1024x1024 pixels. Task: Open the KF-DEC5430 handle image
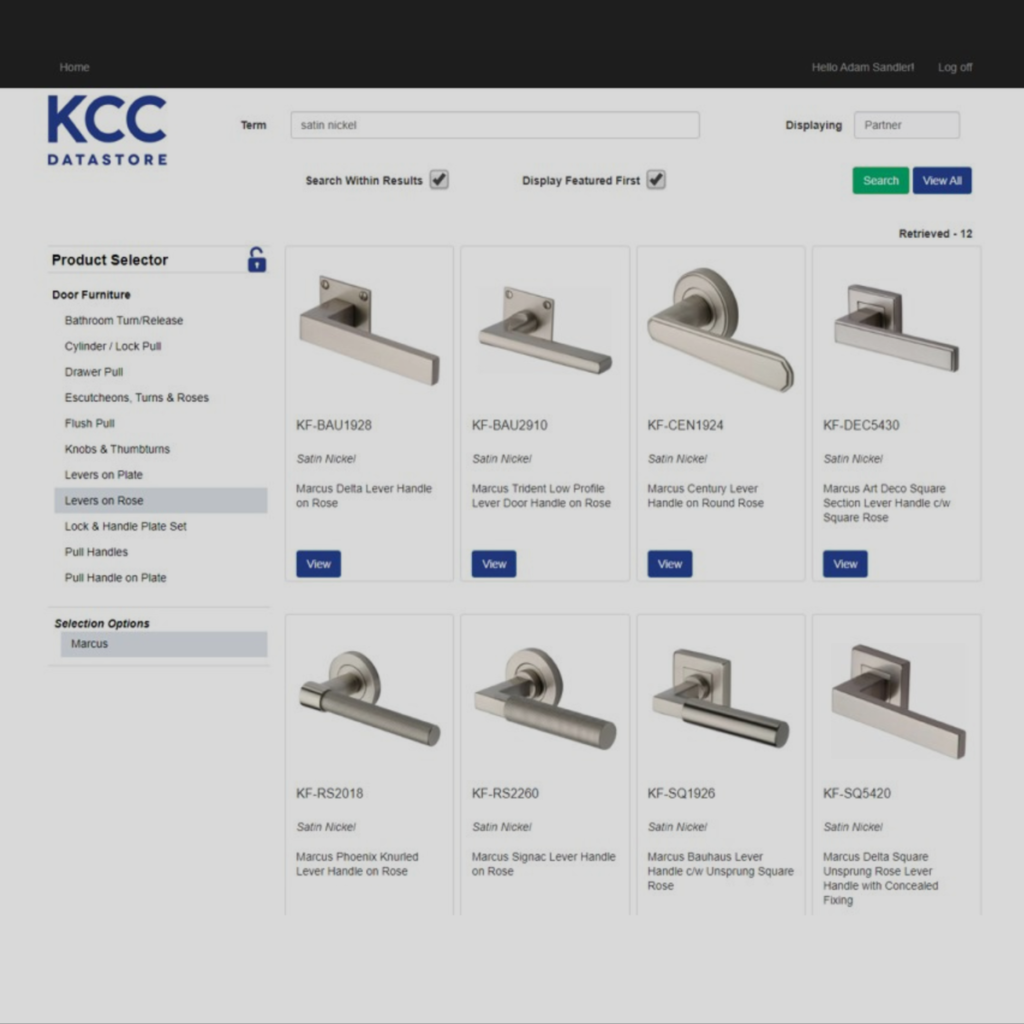click(x=896, y=328)
